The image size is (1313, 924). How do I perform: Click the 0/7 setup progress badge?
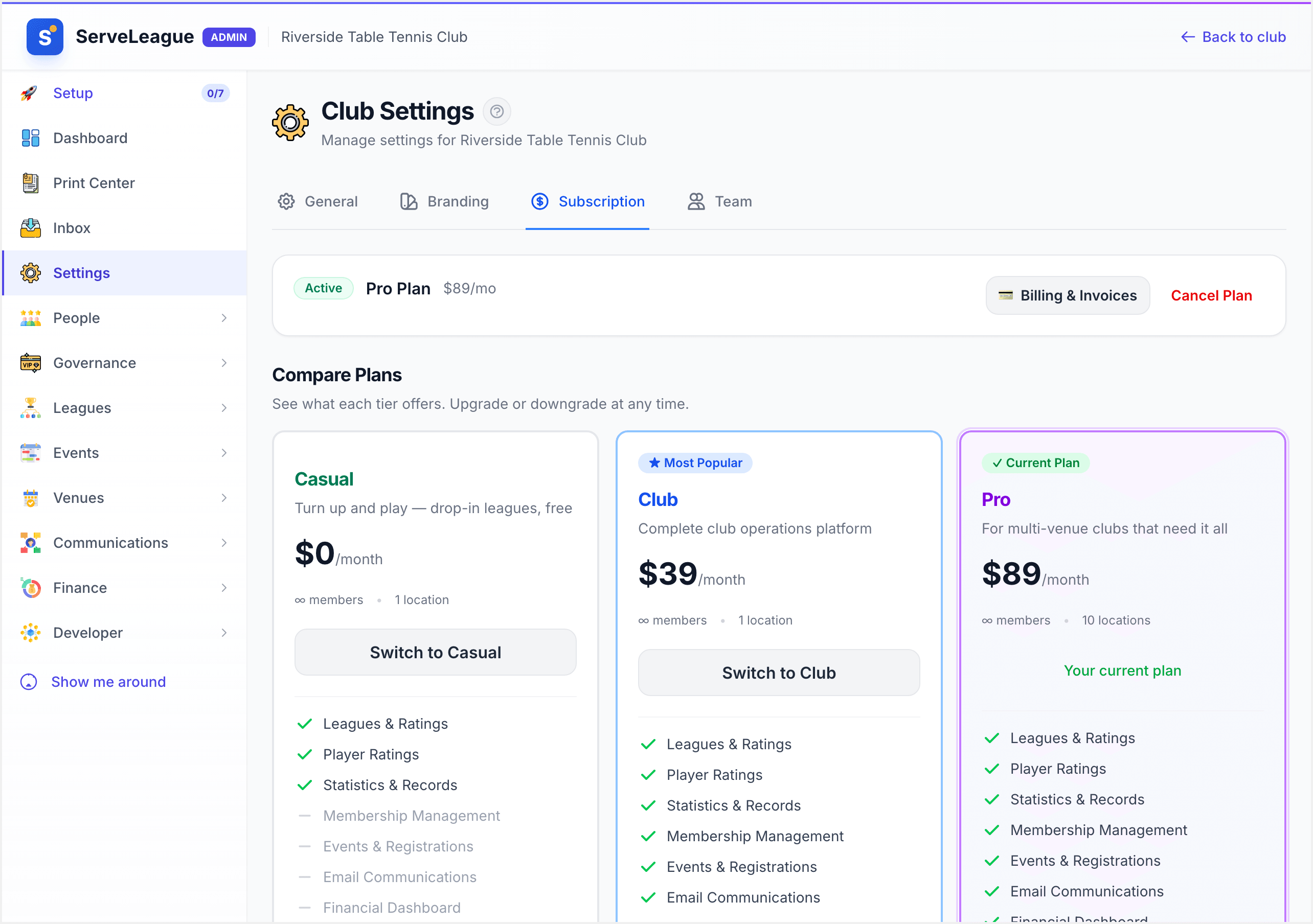point(215,93)
